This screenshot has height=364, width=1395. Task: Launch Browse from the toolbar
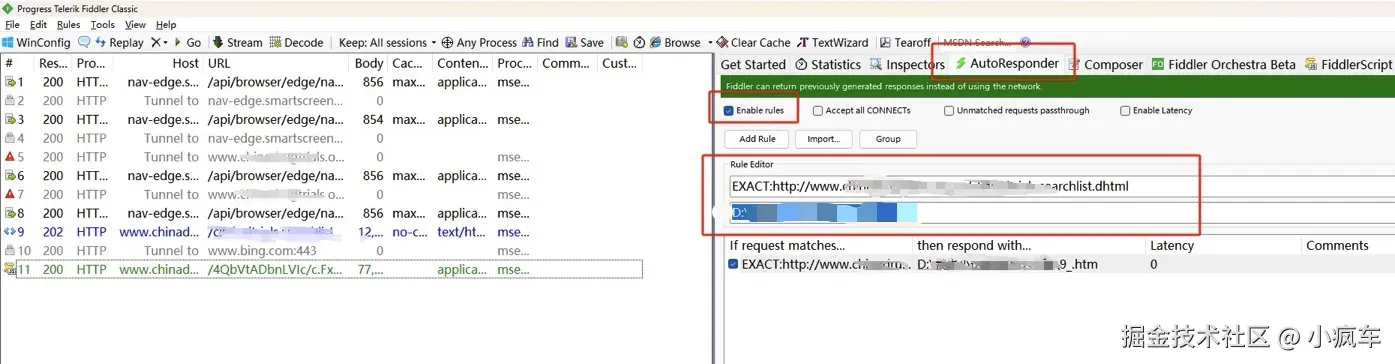tap(675, 43)
